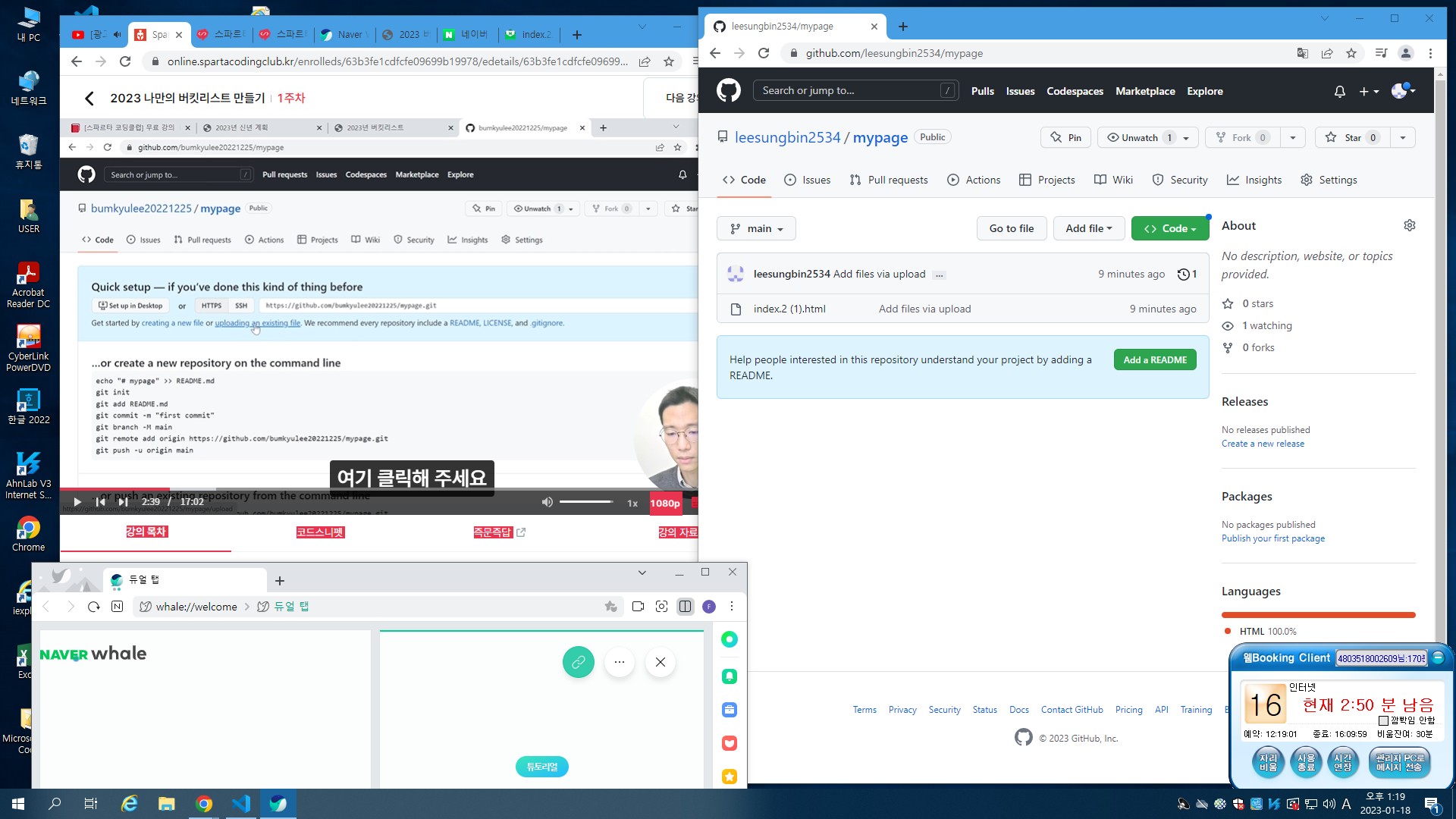Open Fork options dropdown arrow
The width and height of the screenshot is (1456, 819).
[1292, 137]
